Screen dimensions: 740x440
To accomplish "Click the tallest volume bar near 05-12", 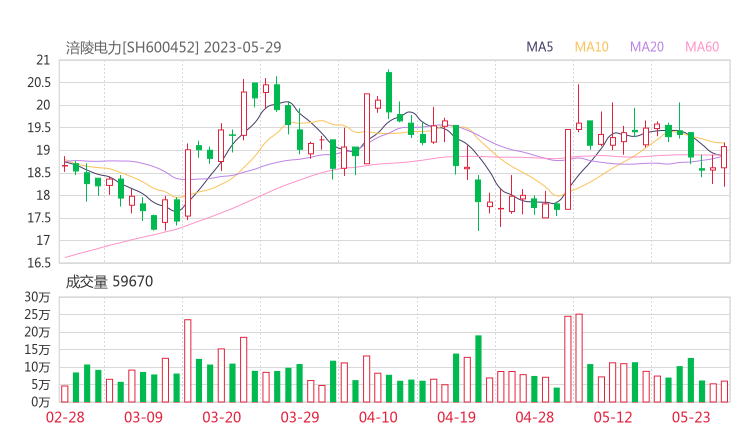I will point(579,358).
